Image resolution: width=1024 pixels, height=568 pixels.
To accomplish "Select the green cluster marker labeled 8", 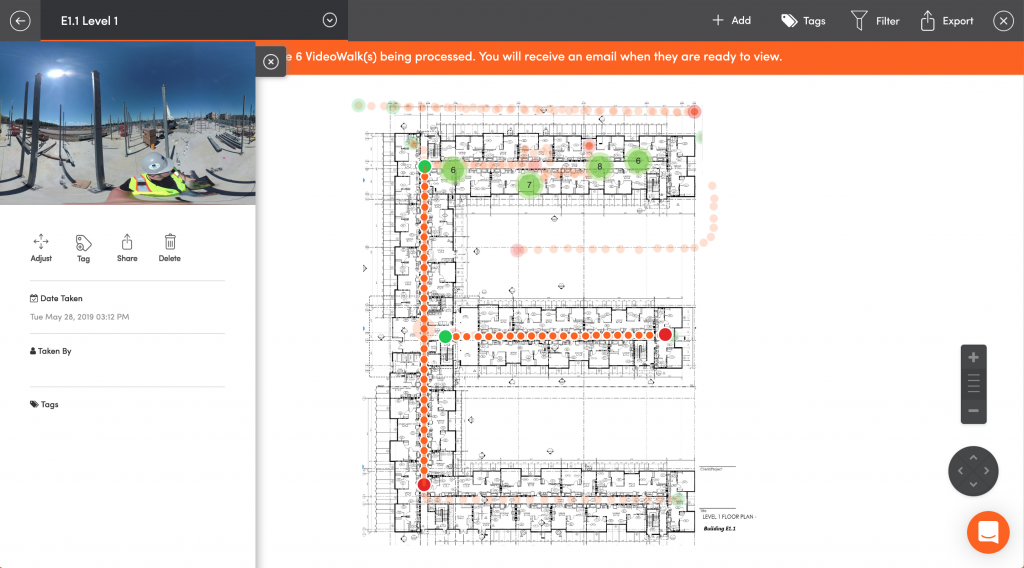I will [600, 166].
